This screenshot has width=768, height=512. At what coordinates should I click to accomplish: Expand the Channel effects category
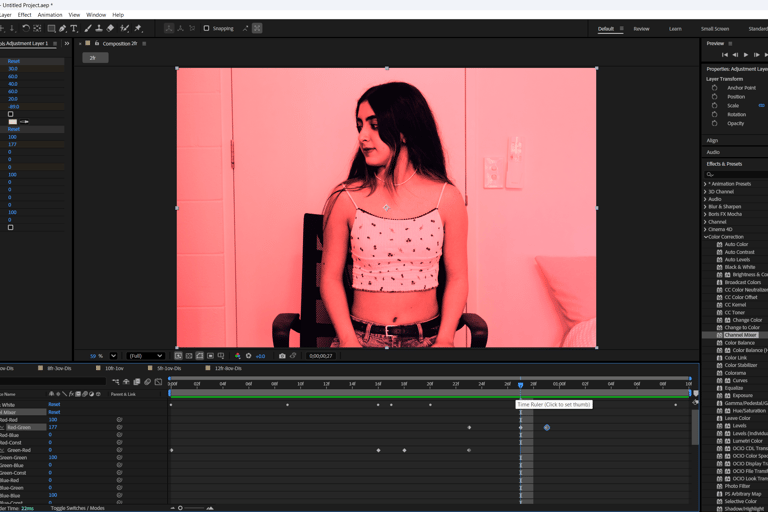[705, 222]
